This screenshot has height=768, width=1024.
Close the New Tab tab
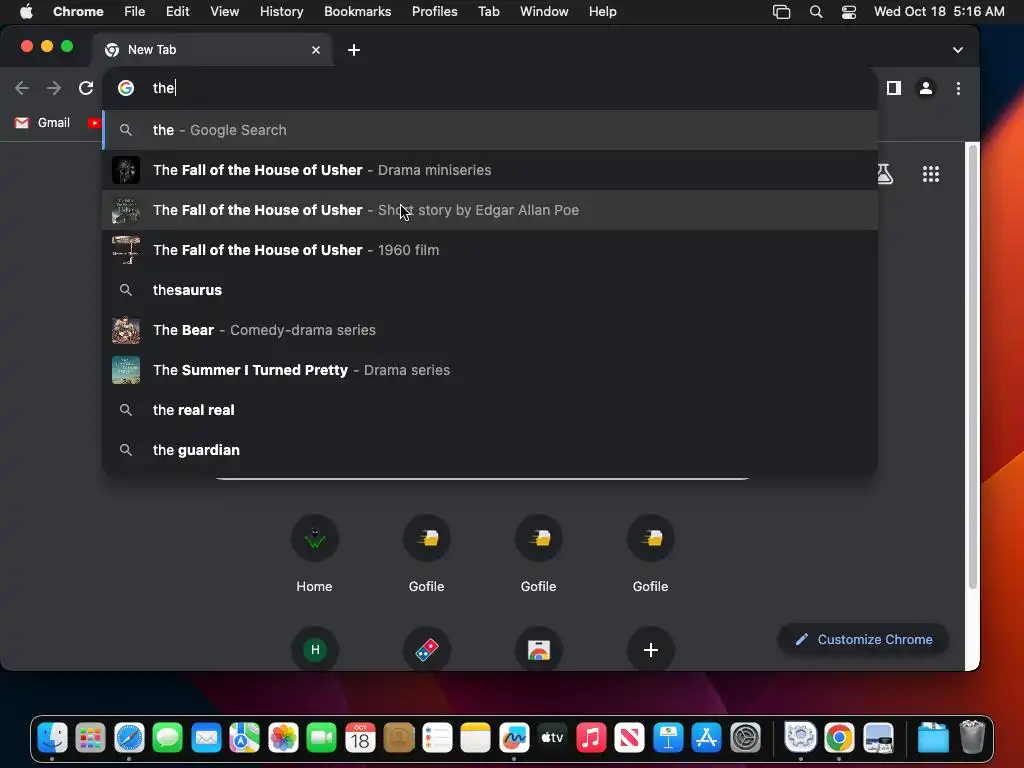(316, 50)
